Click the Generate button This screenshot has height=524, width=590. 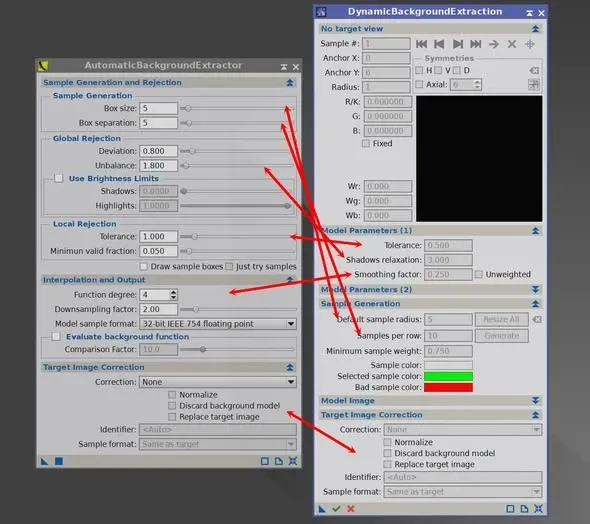tap(502, 335)
